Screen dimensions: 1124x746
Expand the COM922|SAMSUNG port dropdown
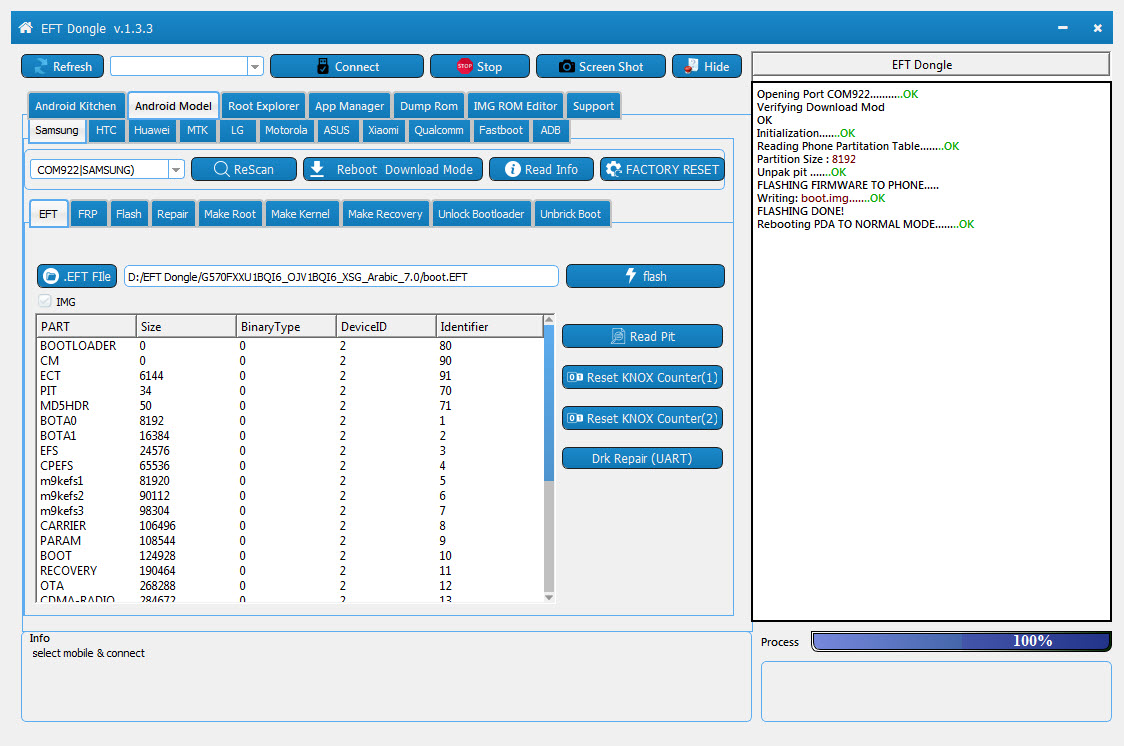[176, 169]
